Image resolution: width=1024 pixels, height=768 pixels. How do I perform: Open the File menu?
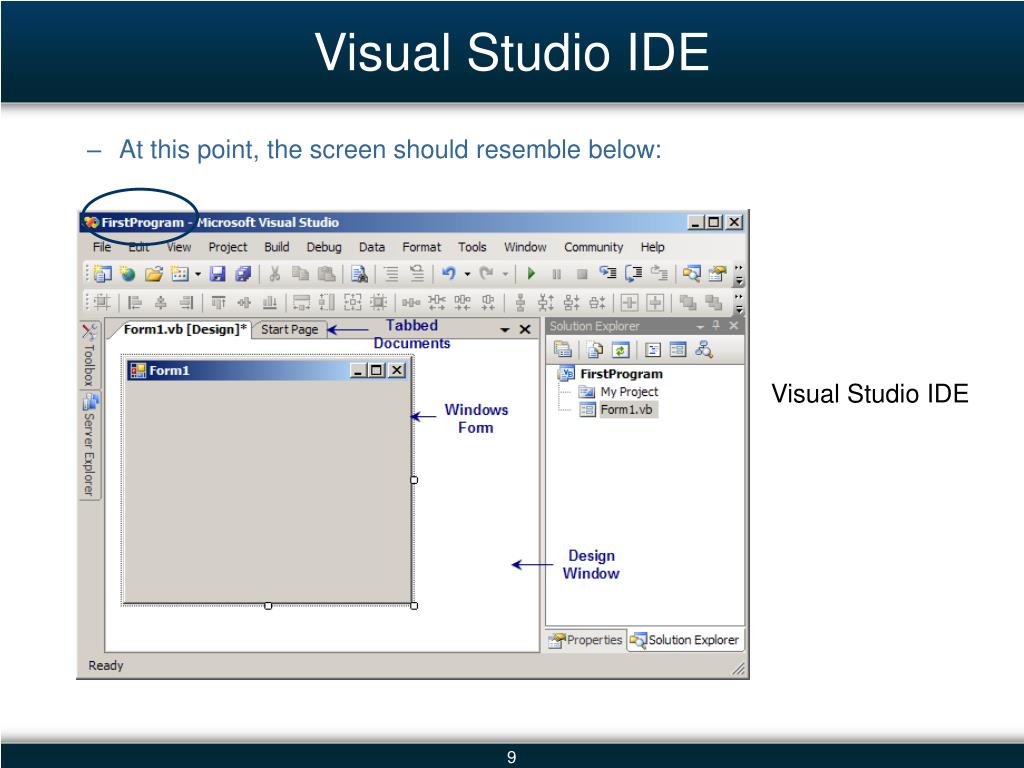click(x=102, y=247)
